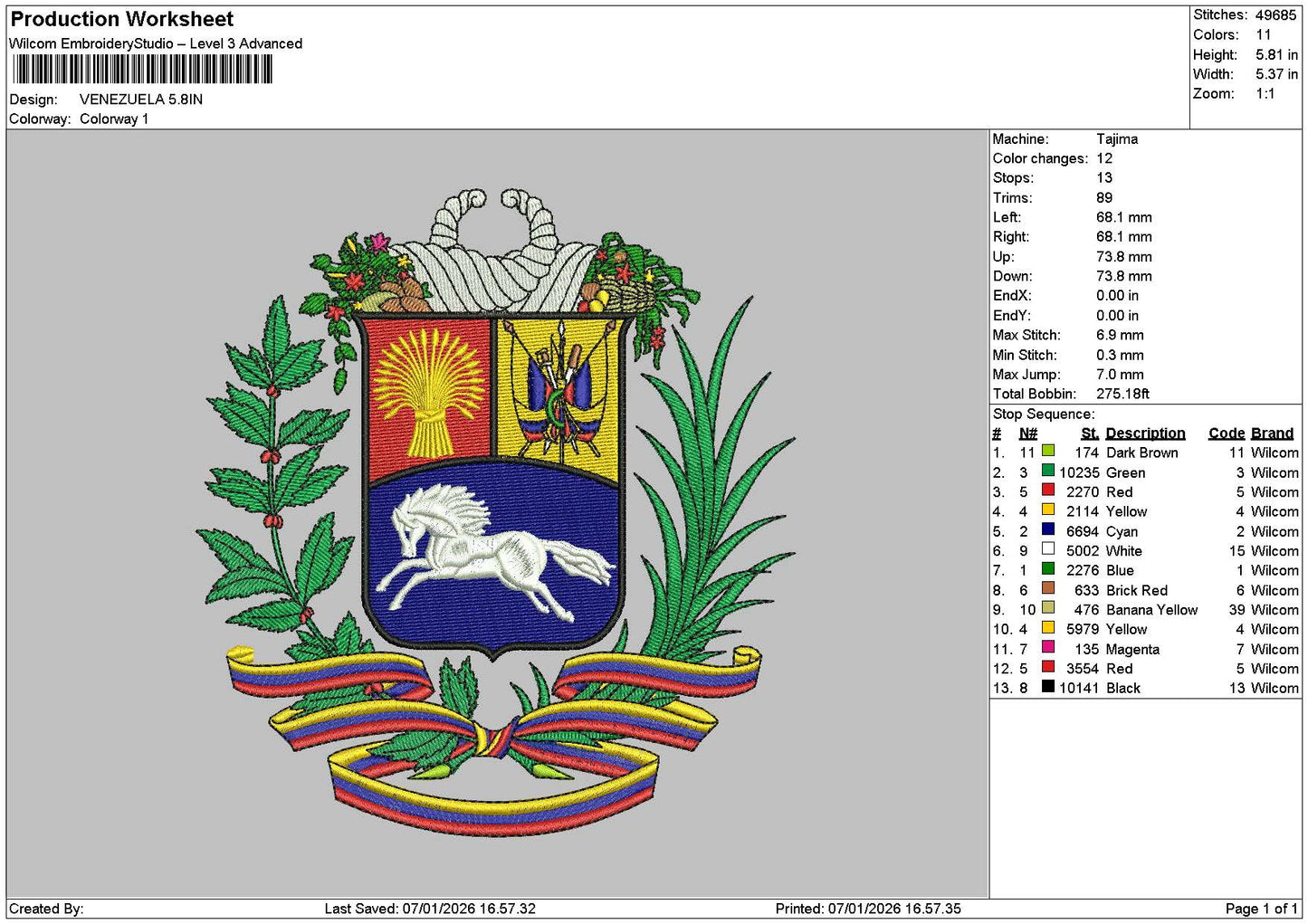Click the Left value '68.1 mm'
Screen dimensions: 1308x924
point(1124,217)
